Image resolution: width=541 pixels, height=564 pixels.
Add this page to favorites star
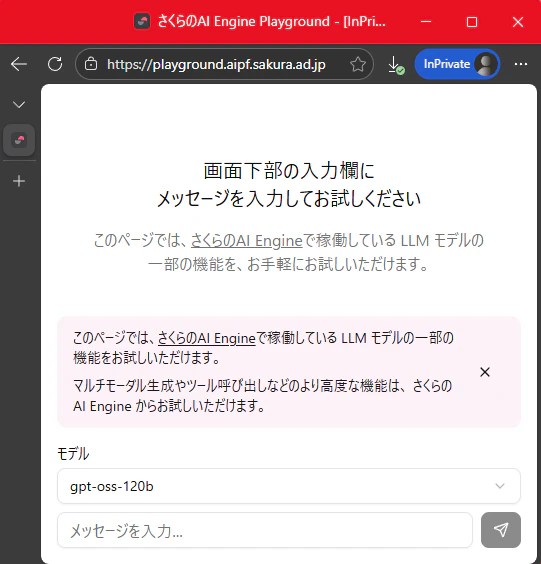tap(358, 64)
